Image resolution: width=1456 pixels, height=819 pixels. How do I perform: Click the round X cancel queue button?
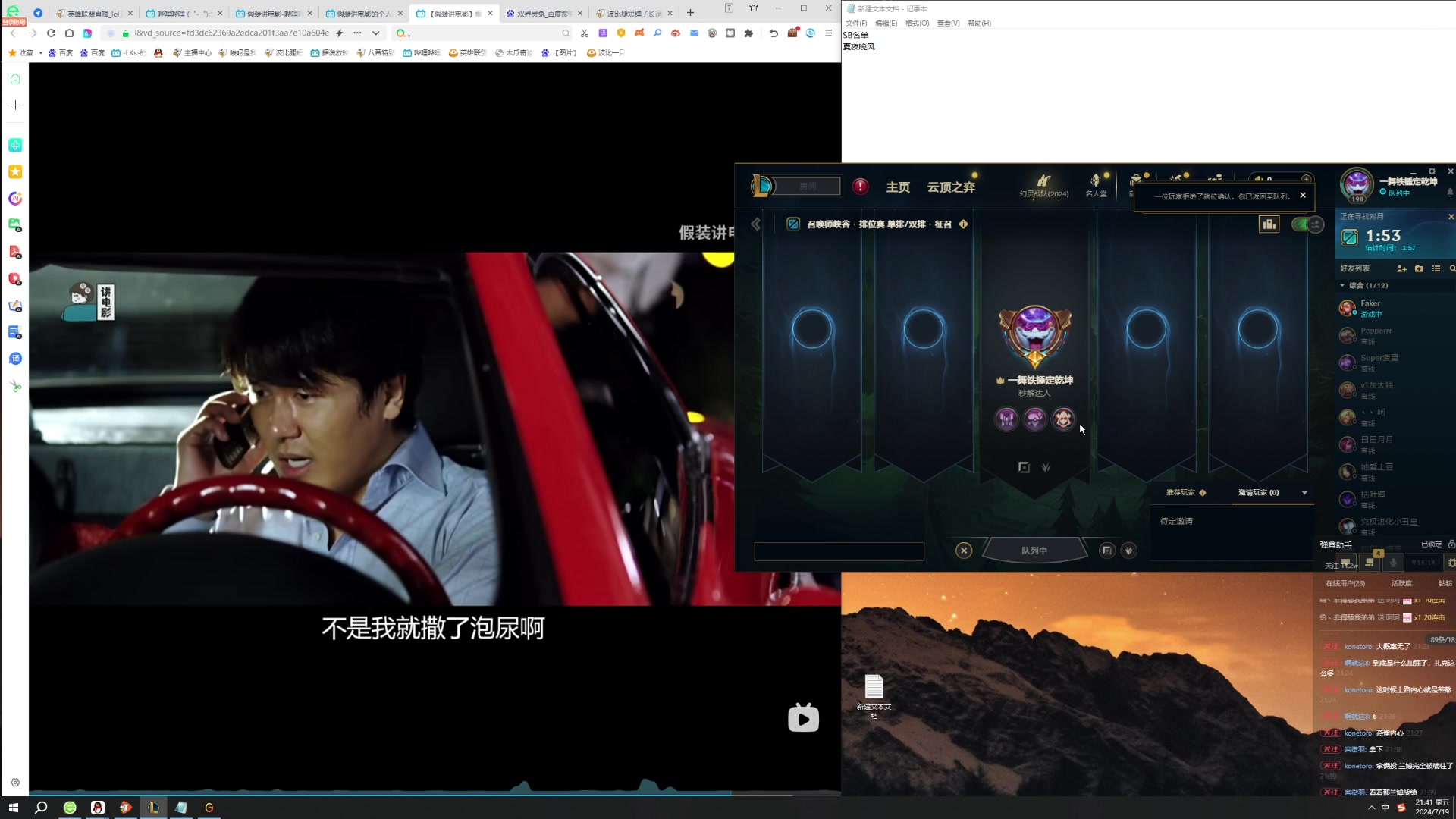point(964,551)
